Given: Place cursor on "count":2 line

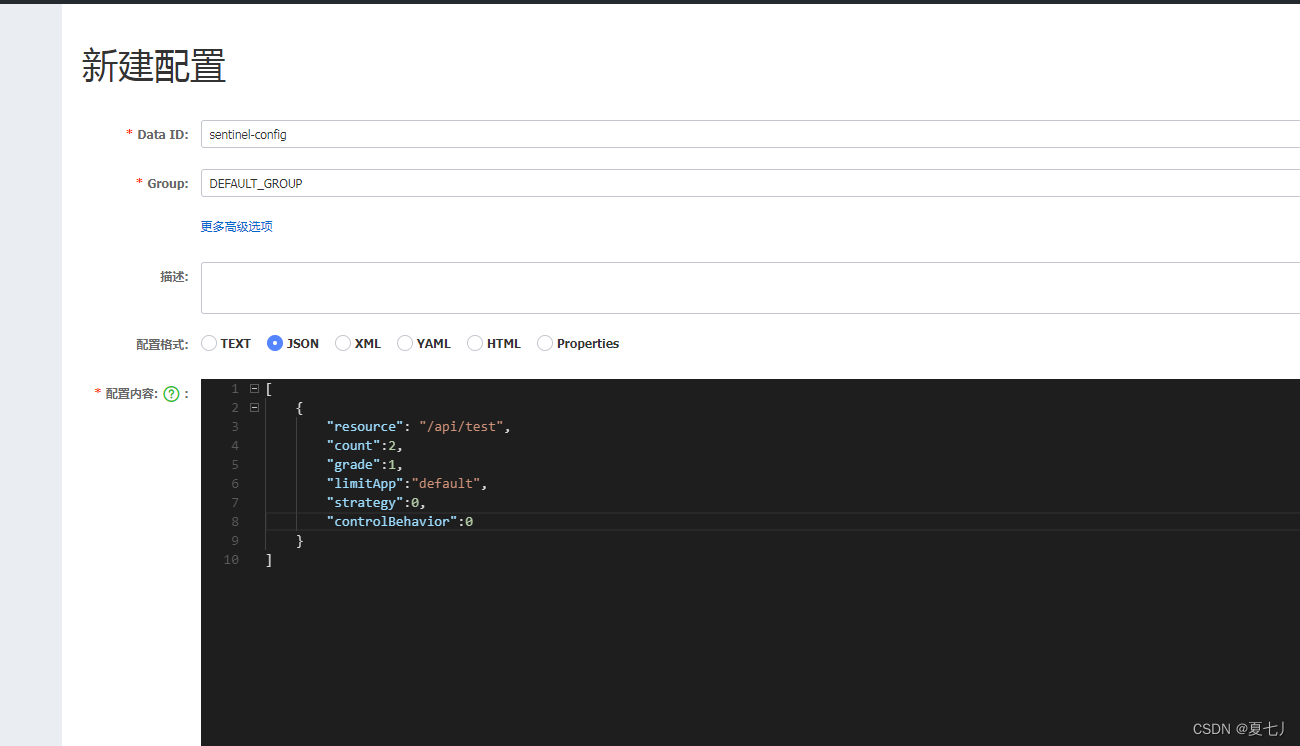Looking at the screenshot, I should click(x=364, y=445).
